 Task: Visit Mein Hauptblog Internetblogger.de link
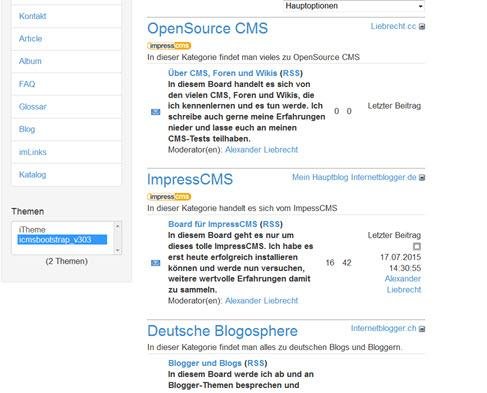coord(354,177)
